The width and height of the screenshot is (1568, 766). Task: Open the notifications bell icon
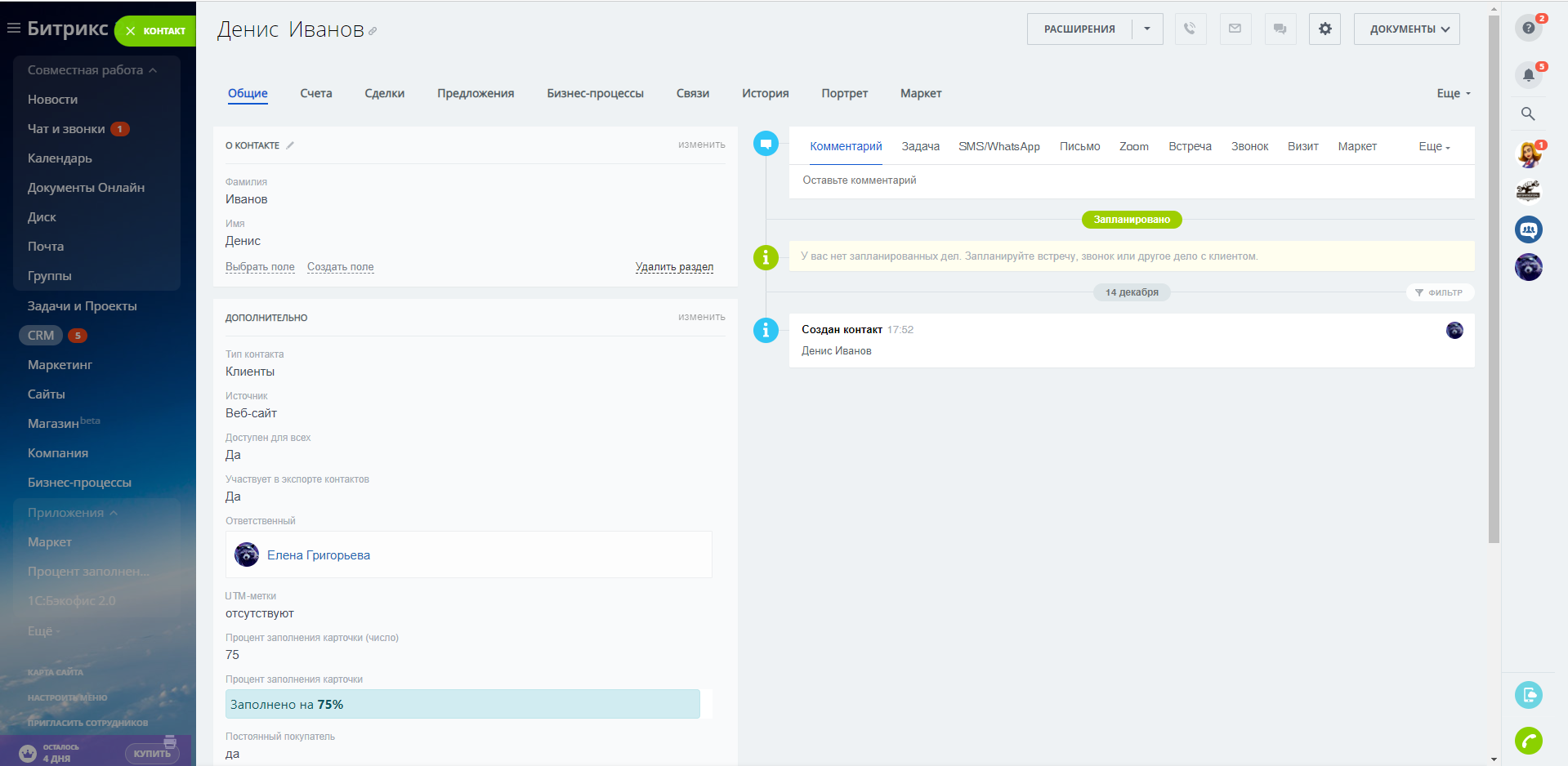(1528, 75)
